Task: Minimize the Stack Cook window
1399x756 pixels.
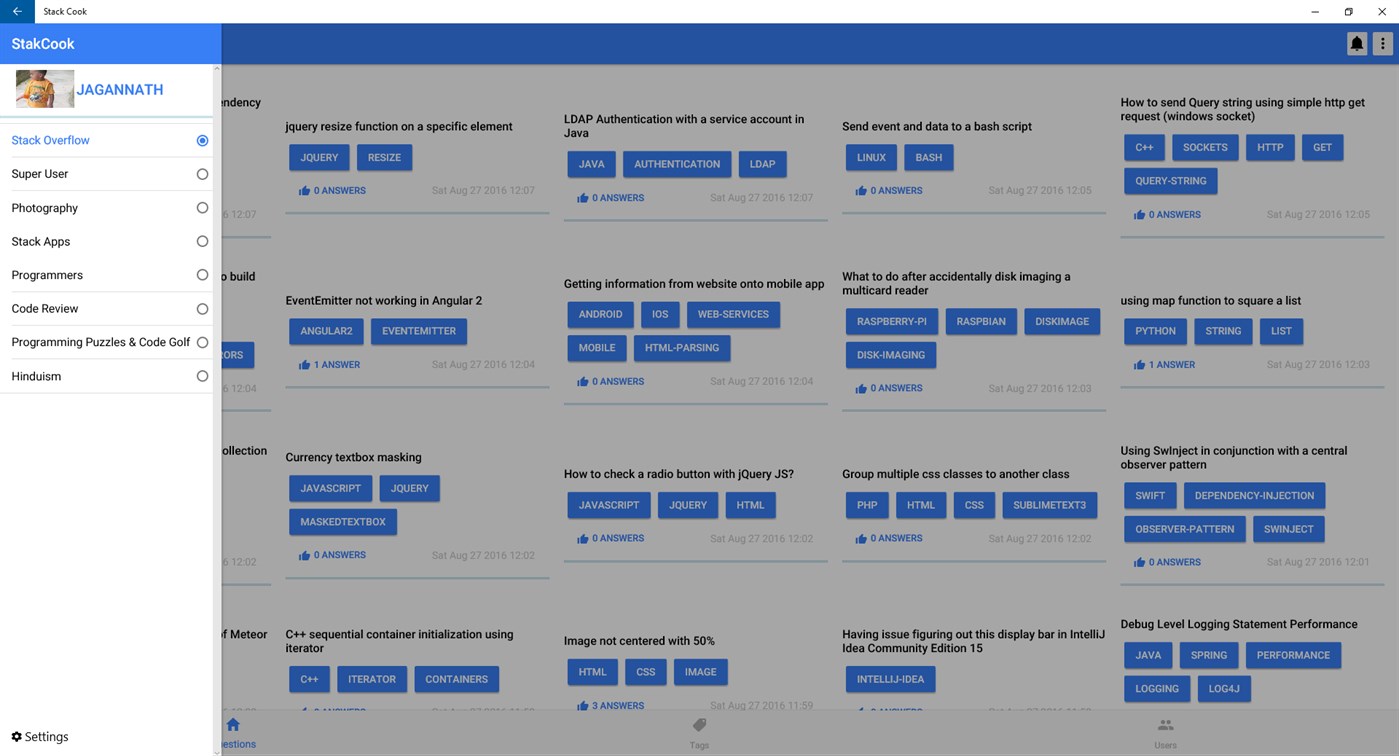Action: pyautogui.click(x=1315, y=11)
